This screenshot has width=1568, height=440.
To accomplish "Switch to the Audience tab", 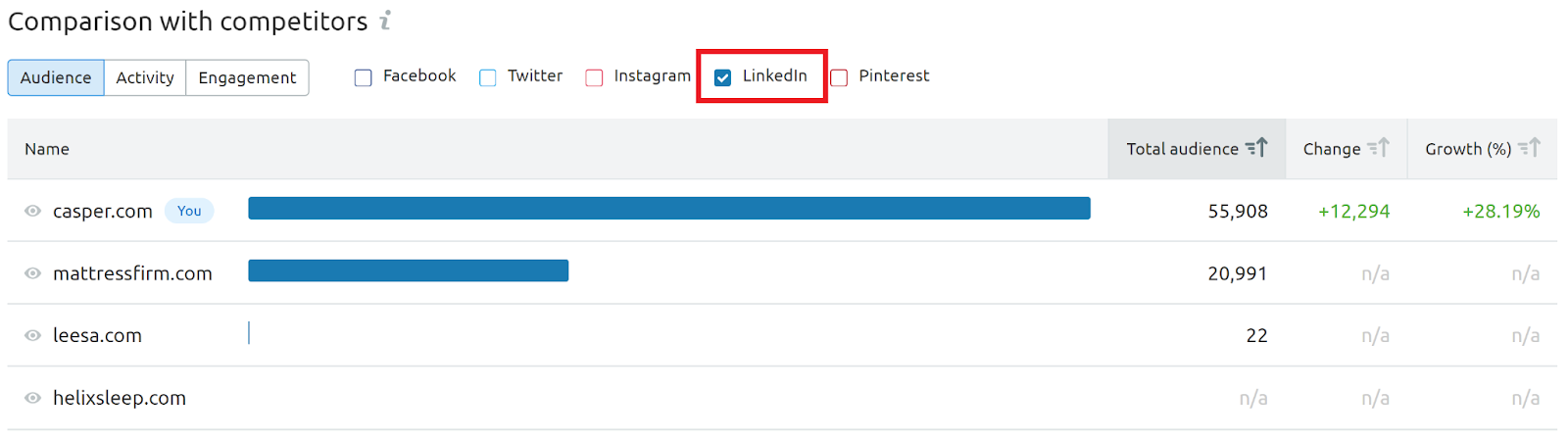I will (x=56, y=77).
